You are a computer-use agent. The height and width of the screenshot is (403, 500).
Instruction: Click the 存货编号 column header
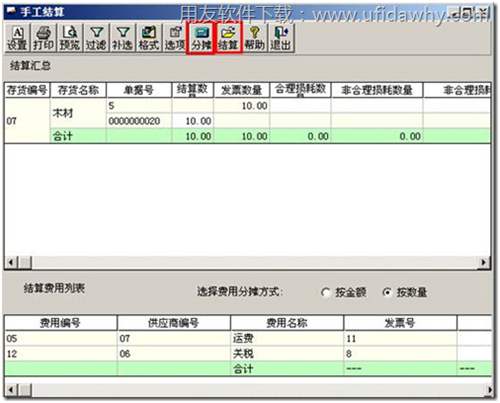(27, 90)
